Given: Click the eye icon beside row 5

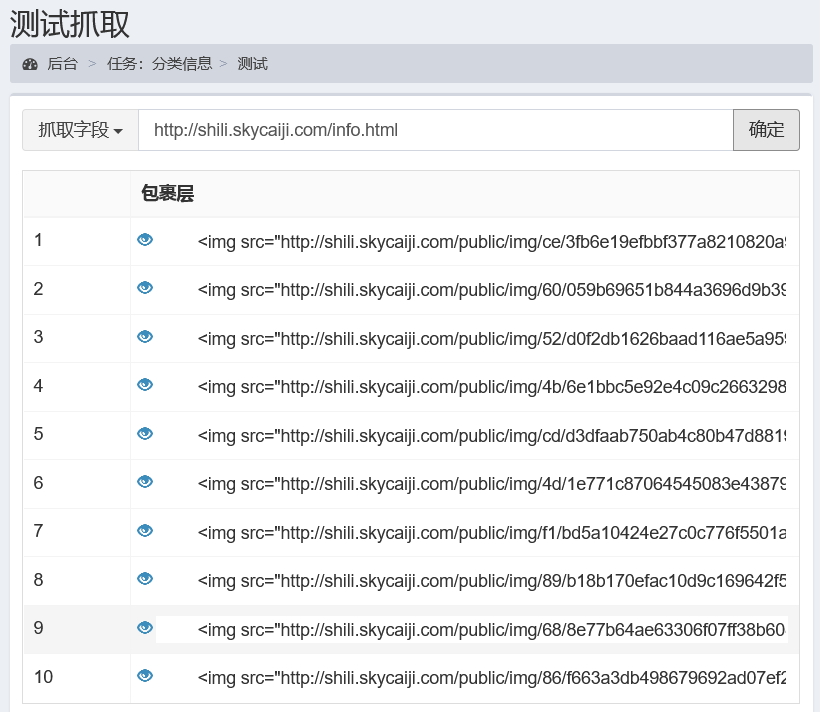Looking at the screenshot, I should [145, 435].
